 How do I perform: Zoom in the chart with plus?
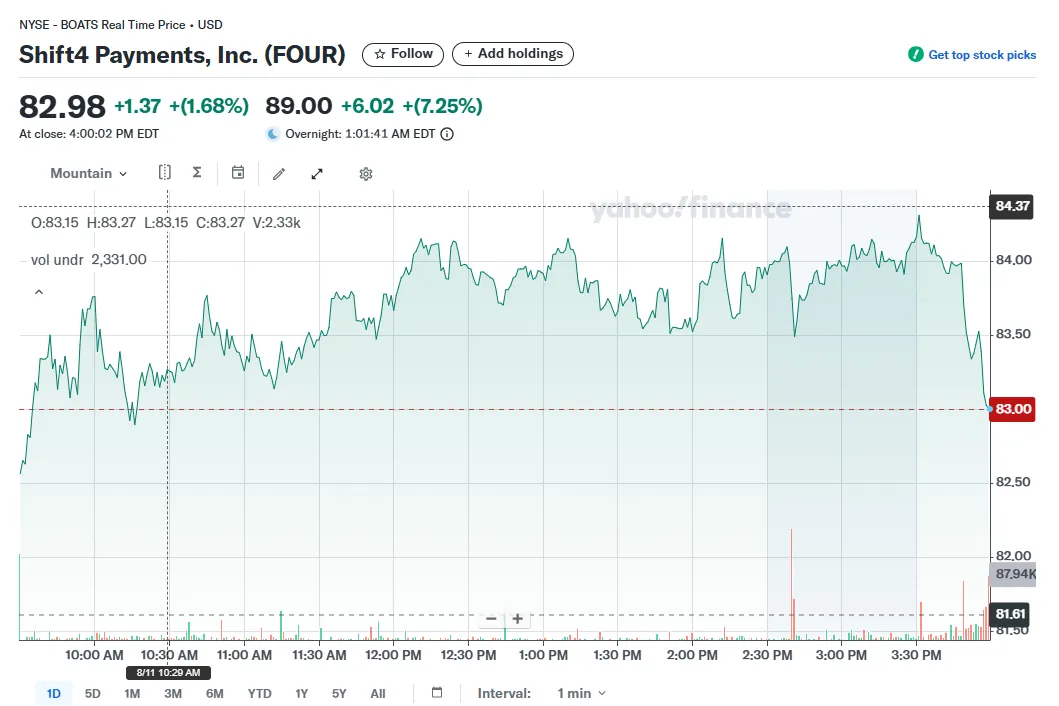point(517,619)
